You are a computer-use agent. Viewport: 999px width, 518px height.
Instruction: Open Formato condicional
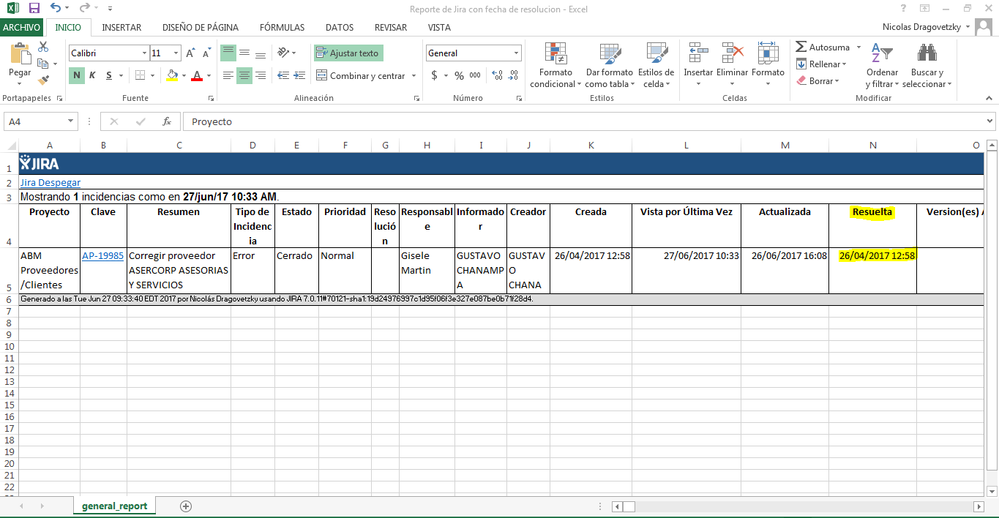[x=556, y=66]
